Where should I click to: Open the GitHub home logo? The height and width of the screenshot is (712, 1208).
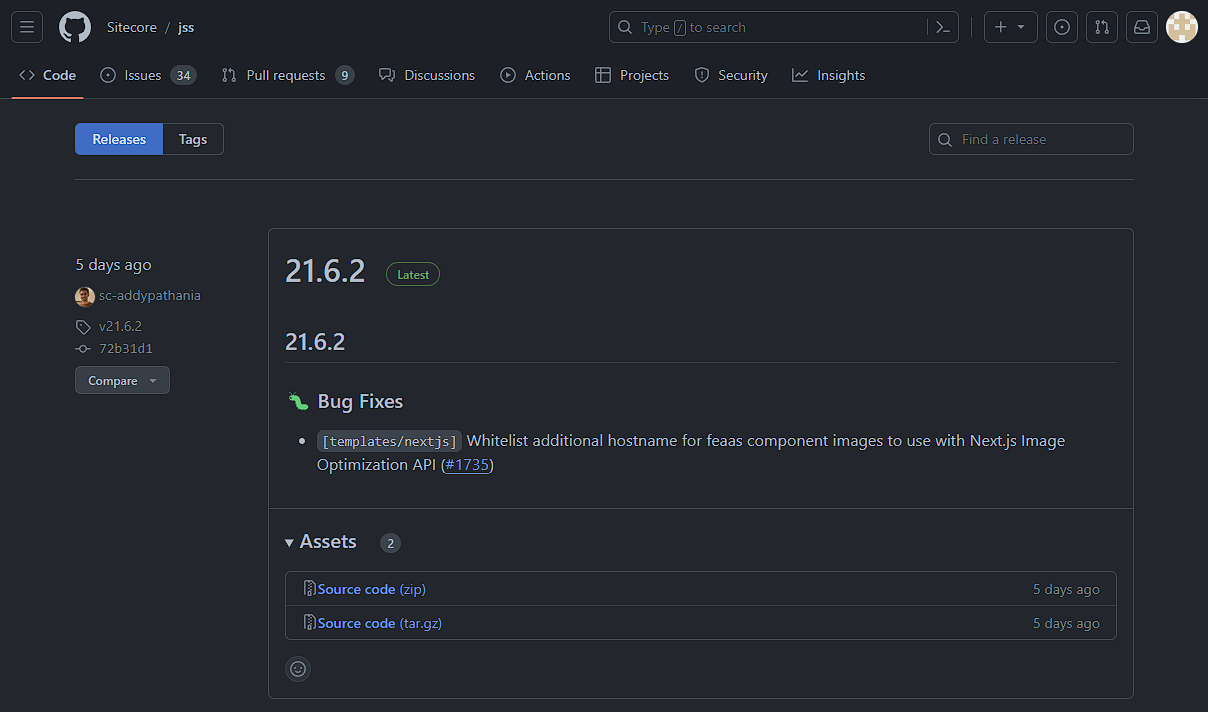click(74, 27)
